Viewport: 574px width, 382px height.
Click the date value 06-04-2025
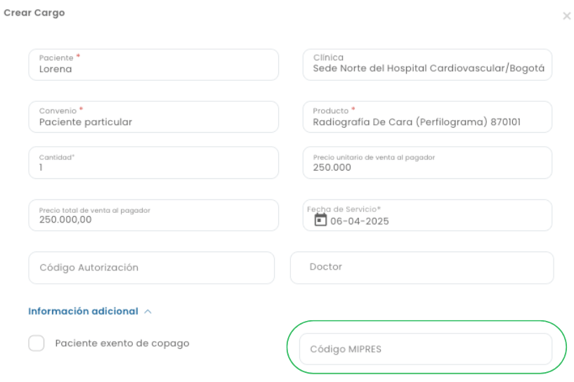[x=359, y=221]
